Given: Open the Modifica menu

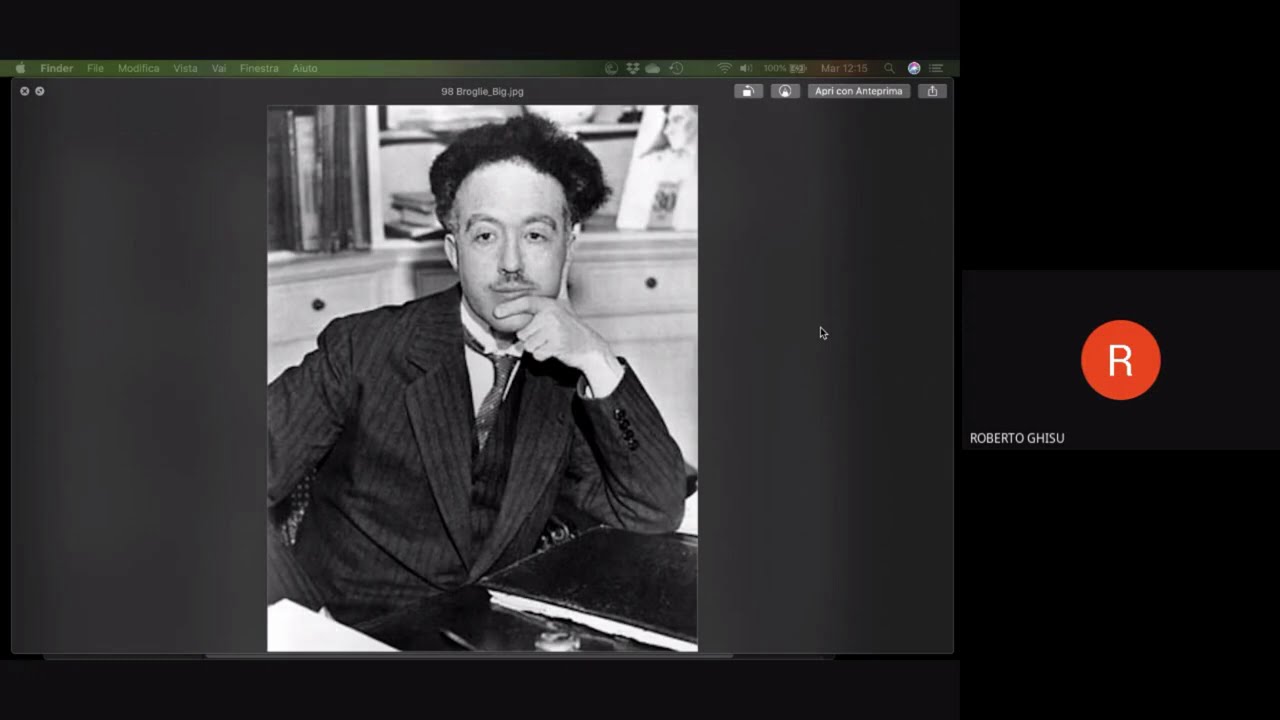Looking at the screenshot, I should pos(138,68).
